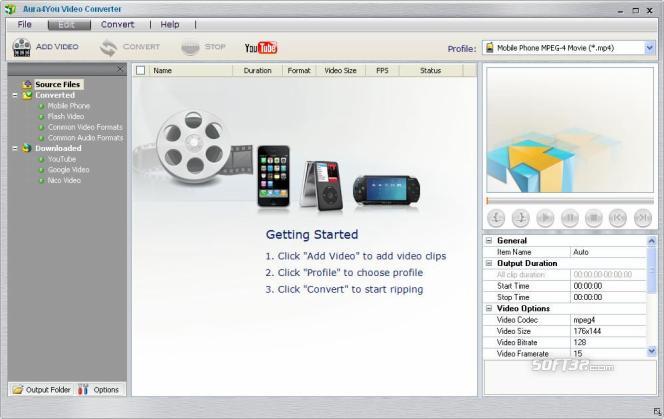Click the preview video thumbnail area
Screen dimensions: 664x419
pyautogui.click(x=570, y=130)
